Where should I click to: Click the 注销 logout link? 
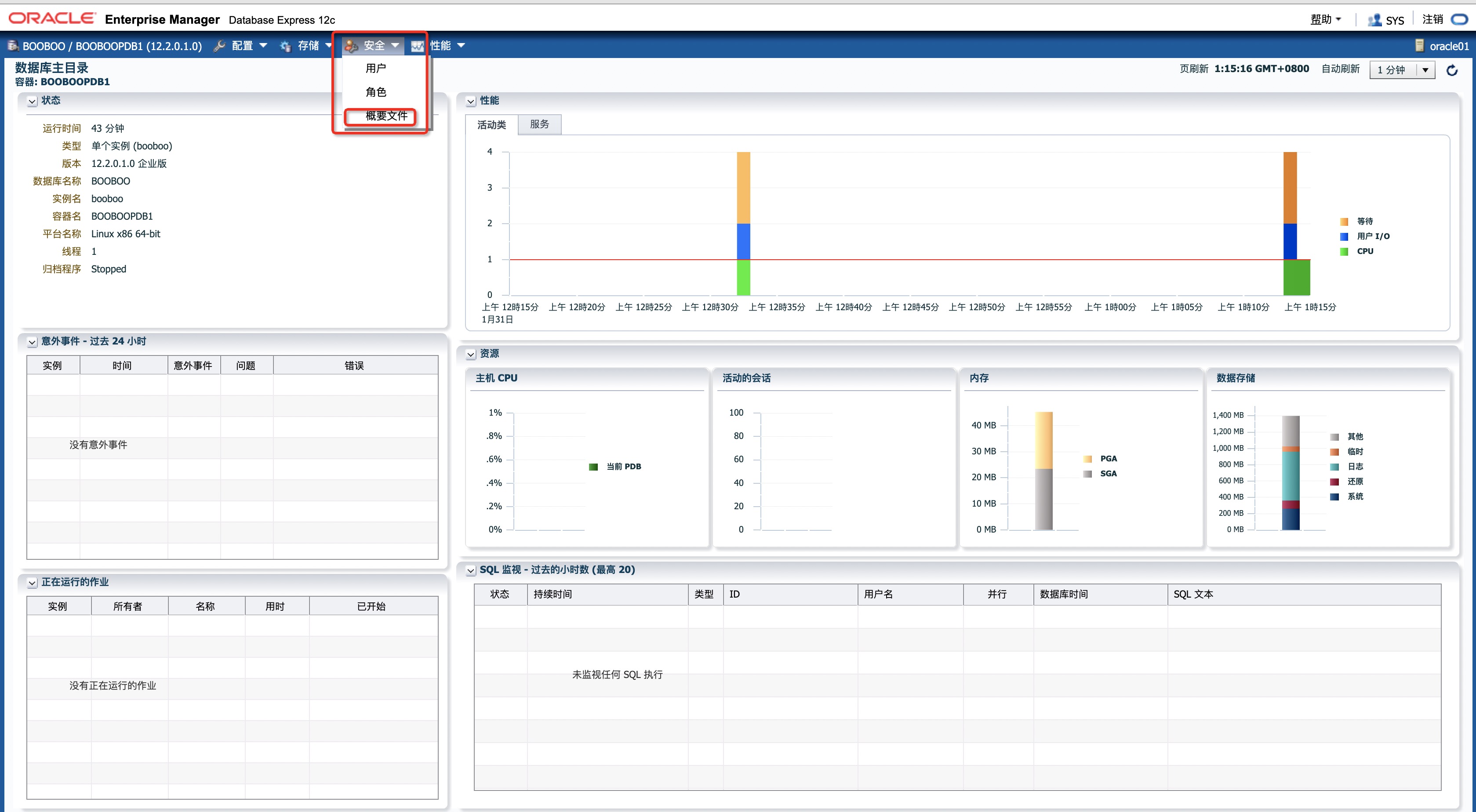[x=1432, y=19]
